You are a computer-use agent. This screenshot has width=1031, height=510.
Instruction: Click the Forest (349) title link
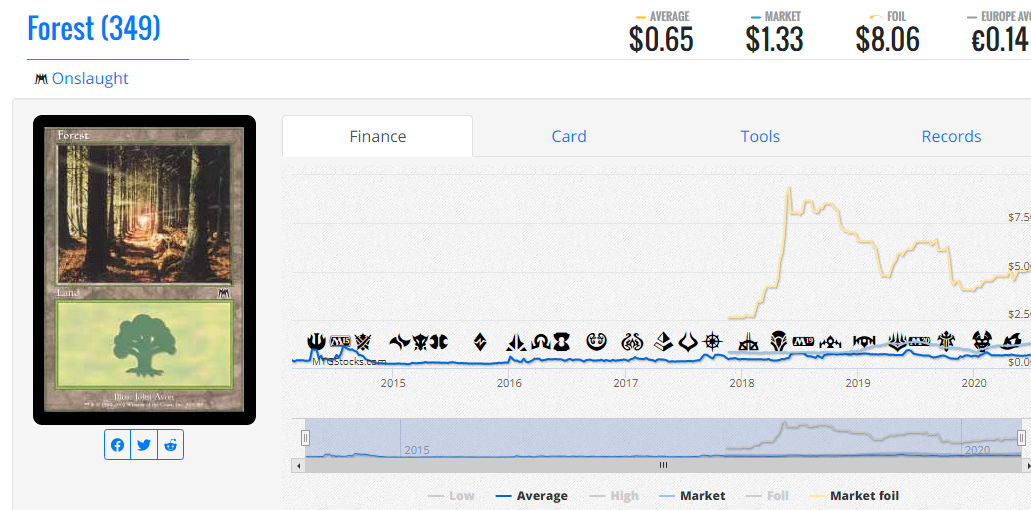coord(94,28)
